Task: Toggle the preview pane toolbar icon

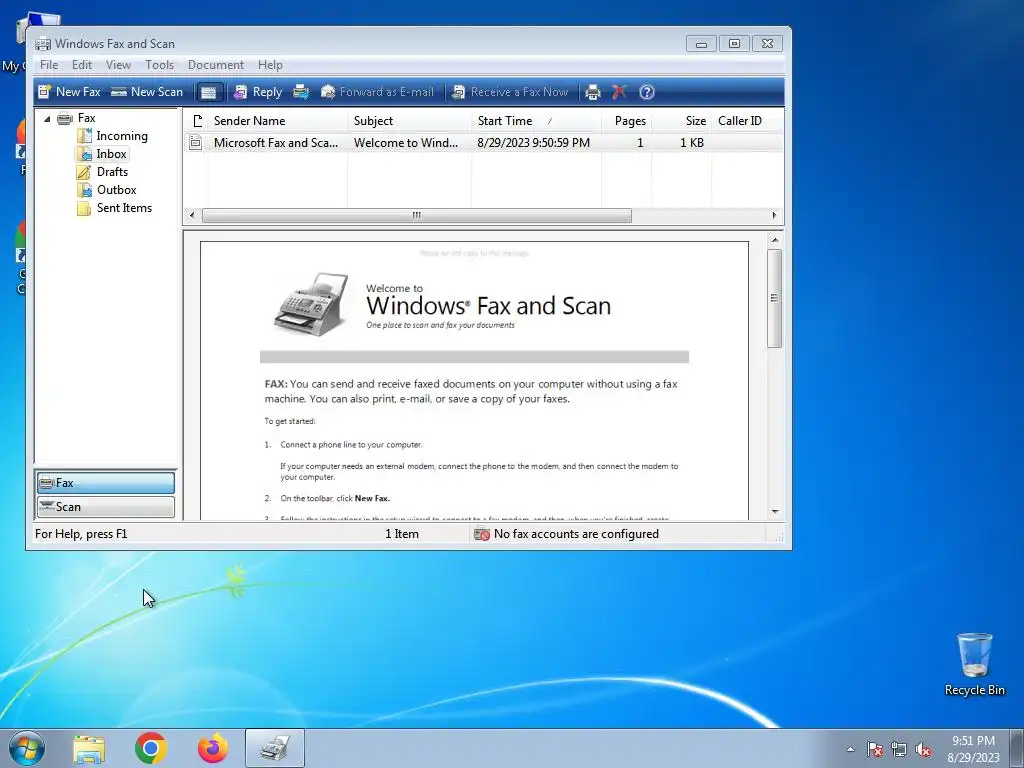Action: pyautogui.click(x=208, y=92)
